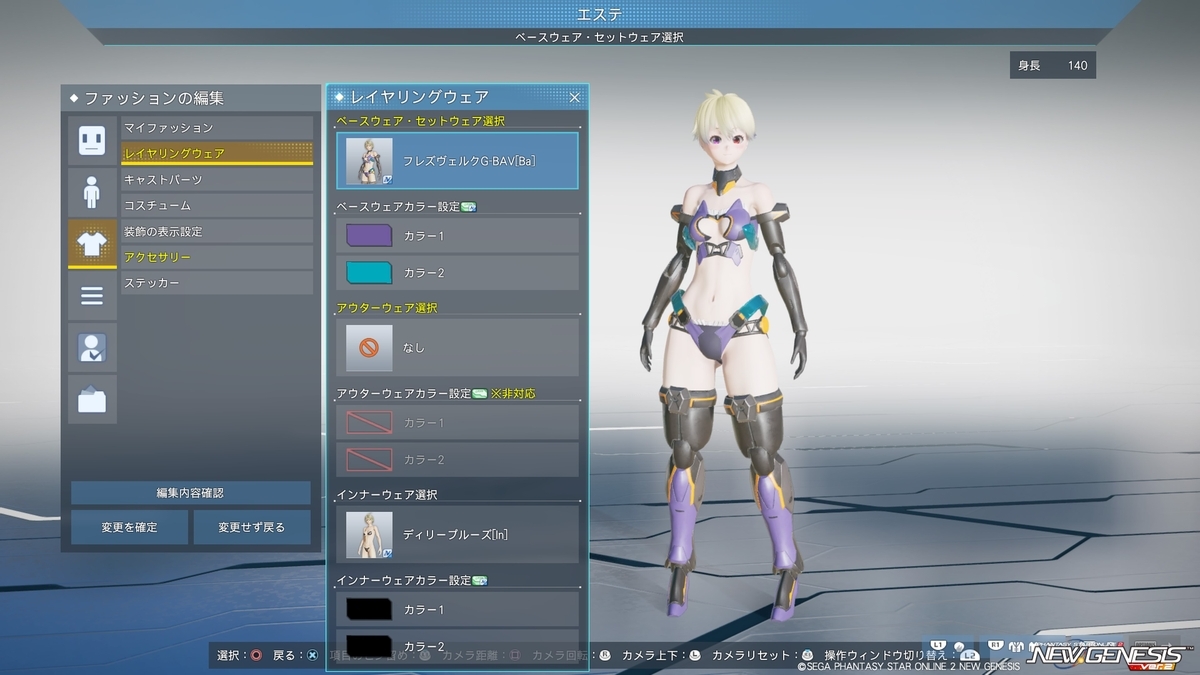Click the innerwear color setting palette icon
The width and height of the screenshot is (1200, 675).
pyautogui.click(x=479, y=580)
